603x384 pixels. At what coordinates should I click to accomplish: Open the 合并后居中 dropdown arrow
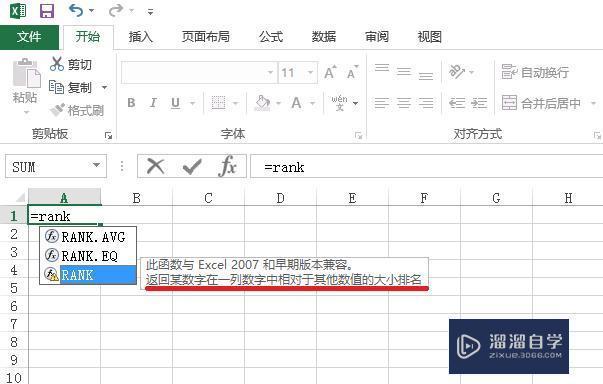593,103
